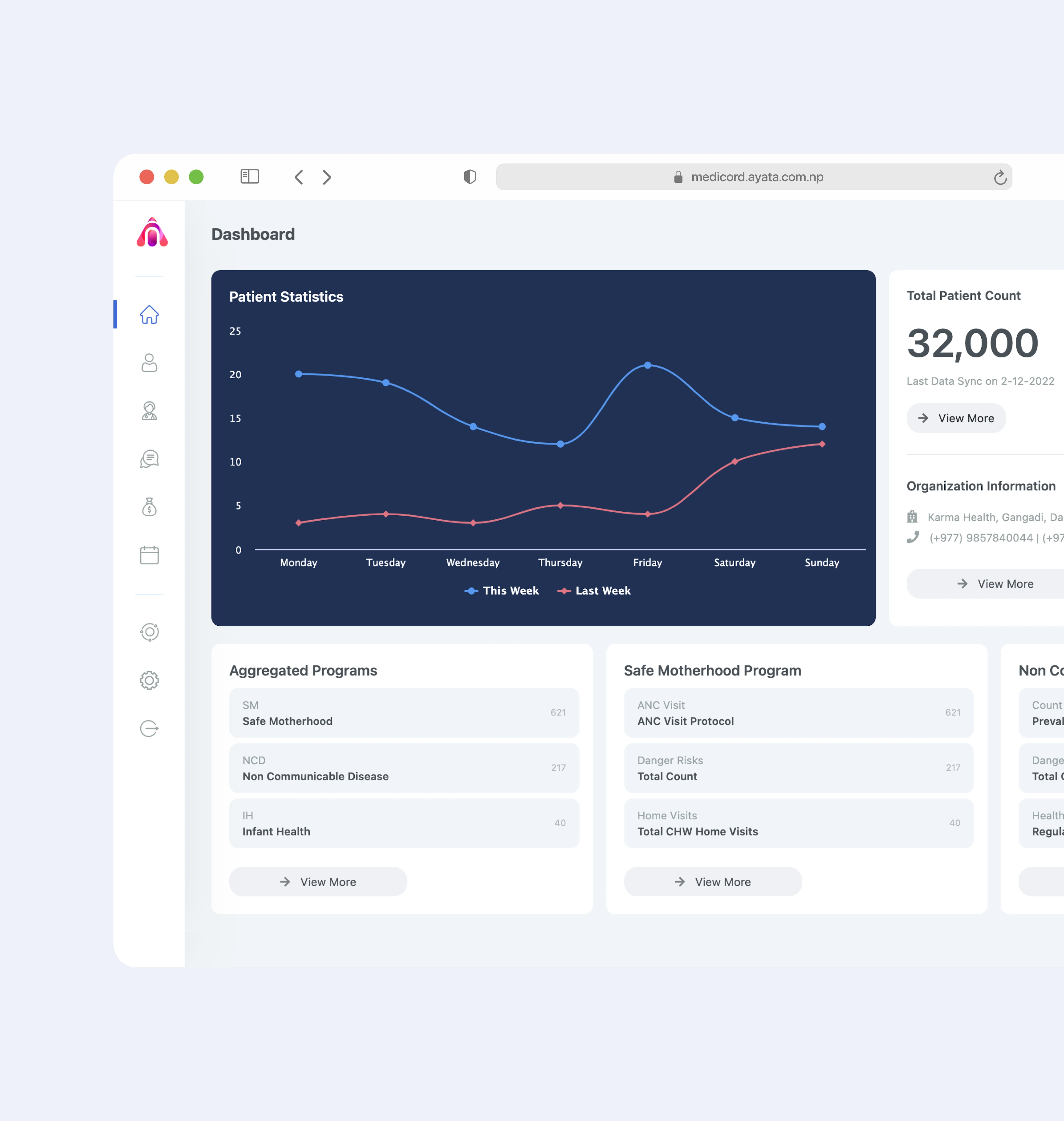The height and width of the screenshot is (1121, 1064).
Task: Toggle the Last Week chart legend
Action: point(594,591)
